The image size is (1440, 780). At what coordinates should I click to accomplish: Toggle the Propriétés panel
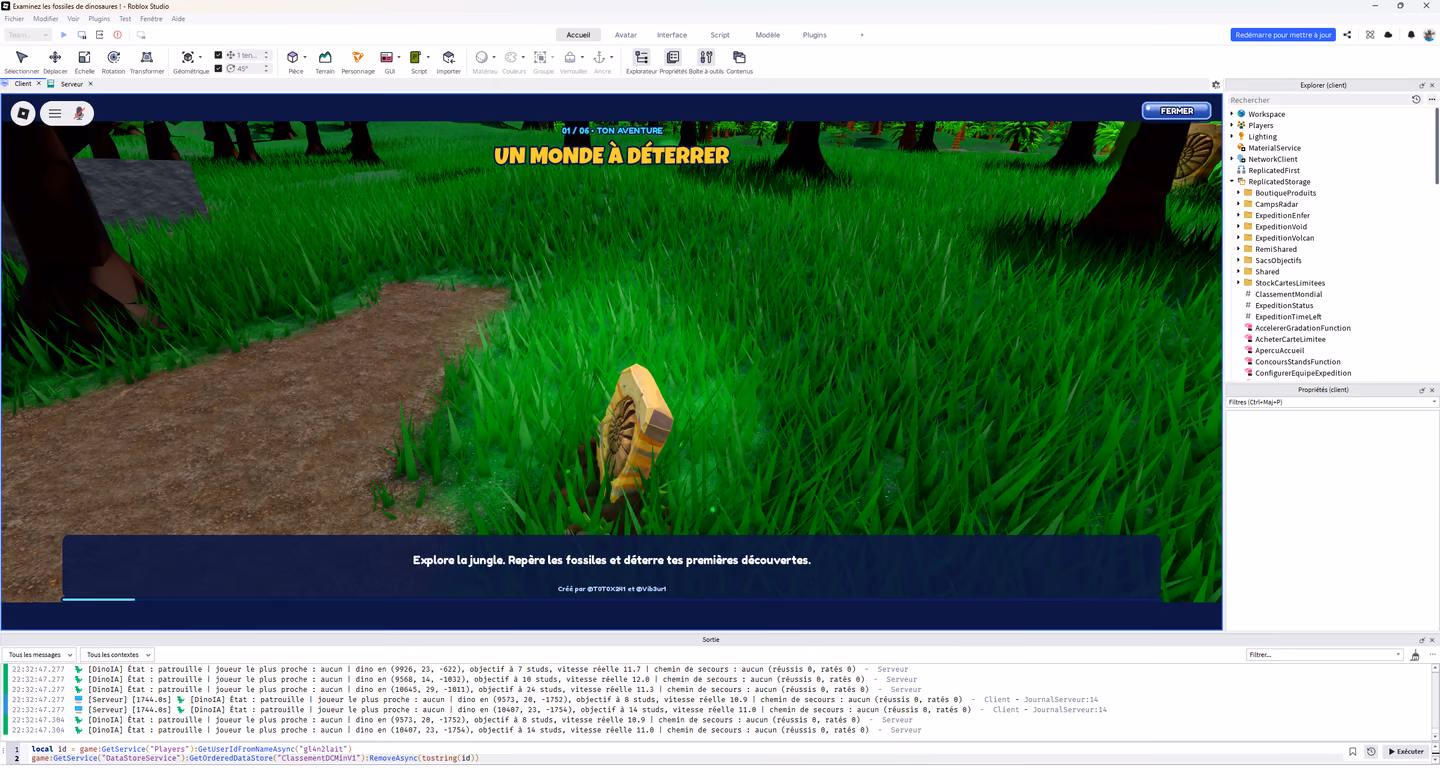click(673, 62)
